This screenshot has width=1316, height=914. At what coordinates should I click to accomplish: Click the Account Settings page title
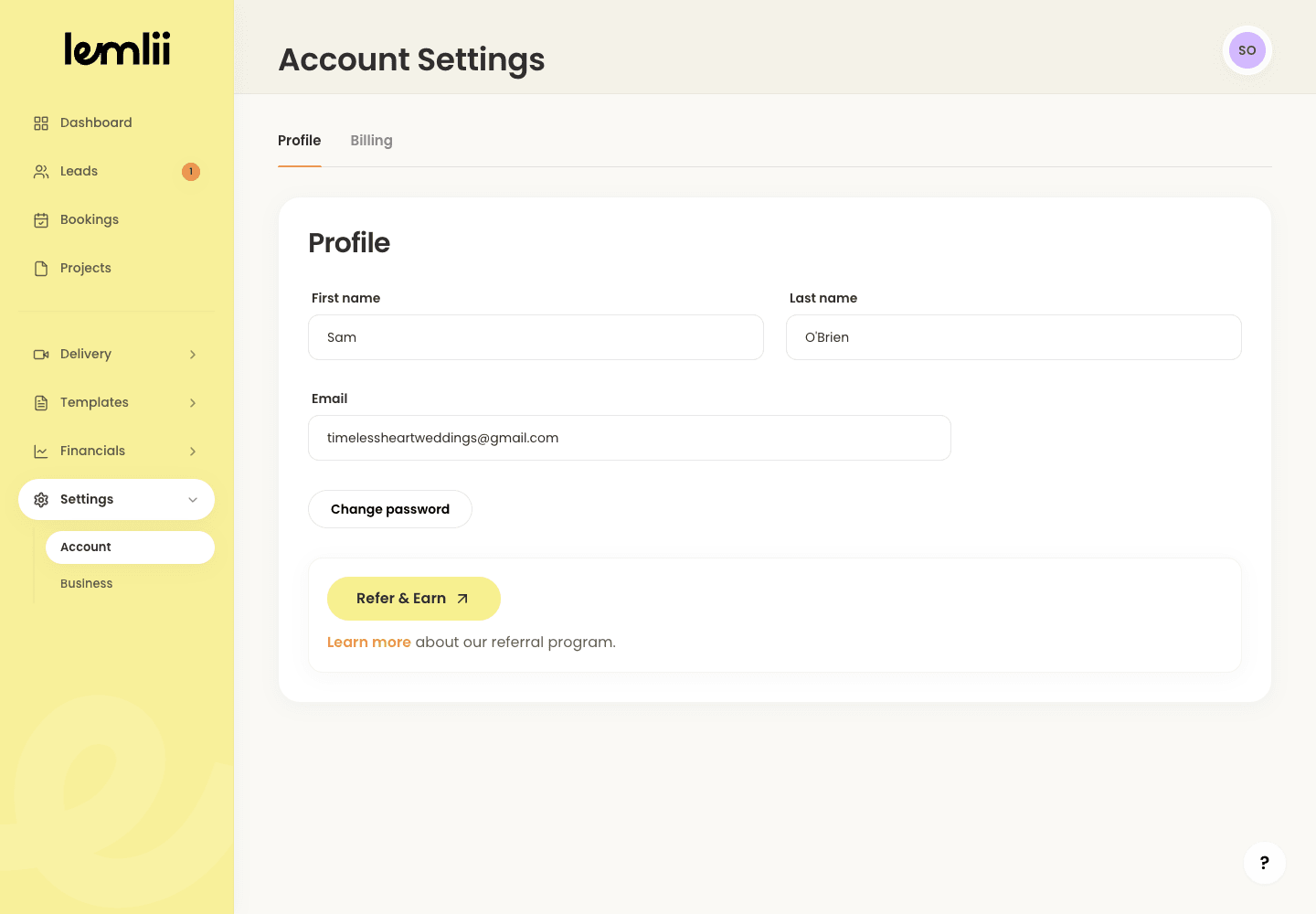411,59
